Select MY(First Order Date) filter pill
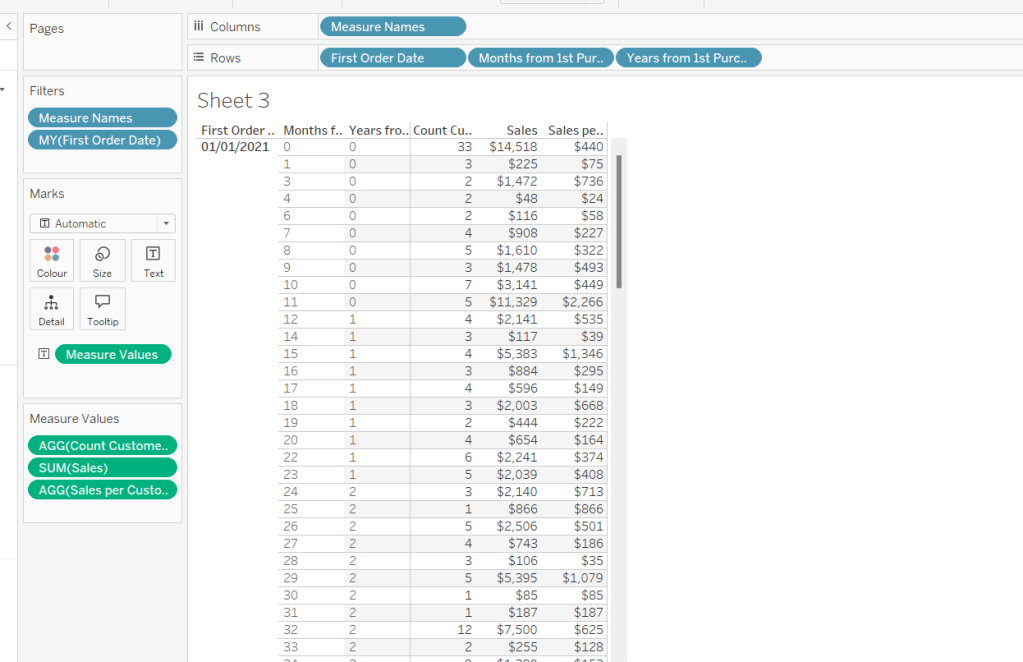This screenshot has height=662, width=1023. 102,140
